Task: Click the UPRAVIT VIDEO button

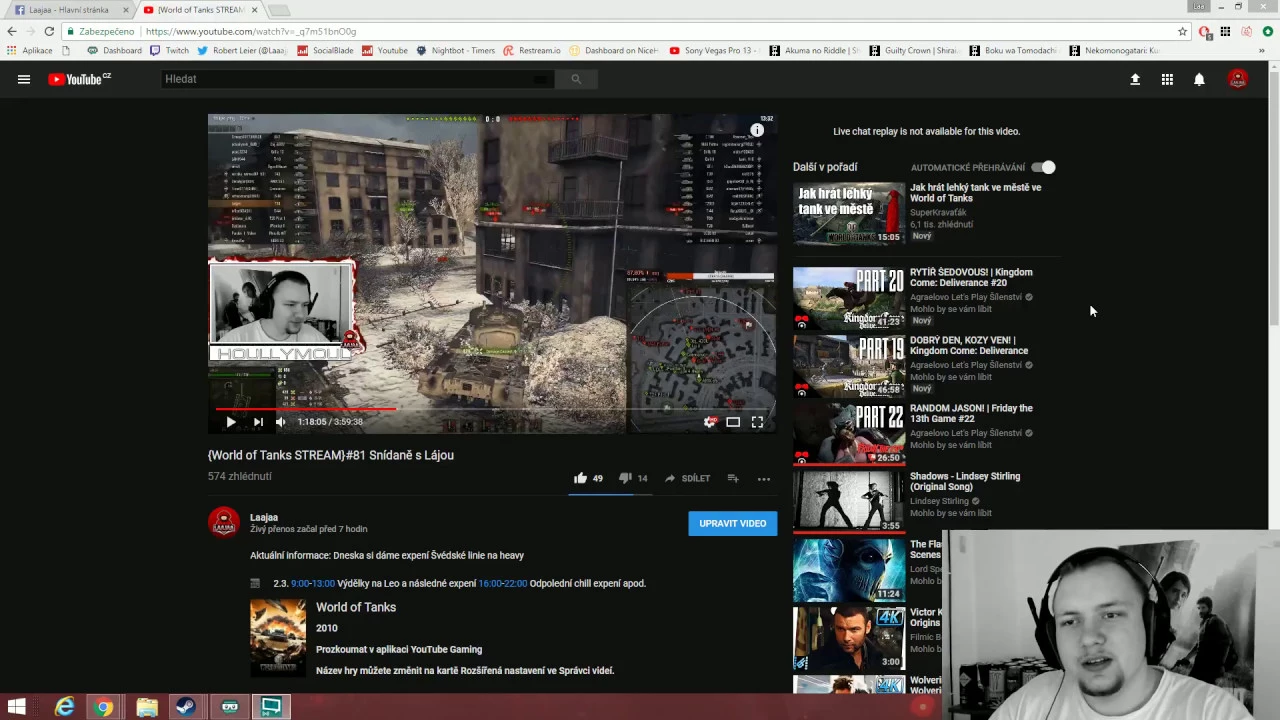Action: (x=732, y=523)
